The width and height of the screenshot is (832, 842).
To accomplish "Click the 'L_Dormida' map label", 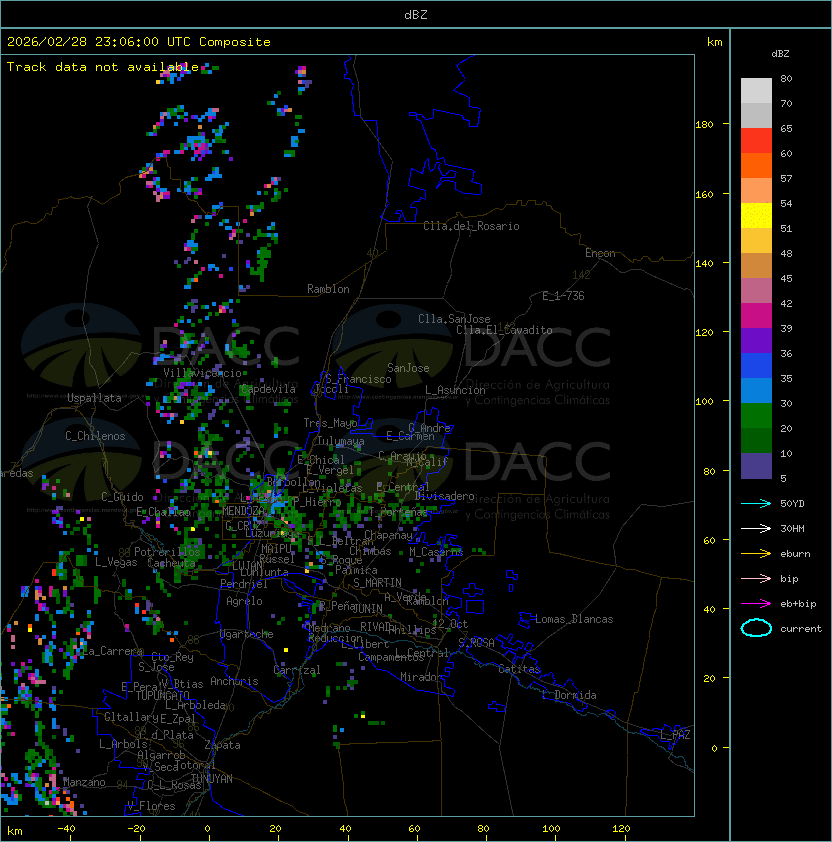I will tap(569, 695).
